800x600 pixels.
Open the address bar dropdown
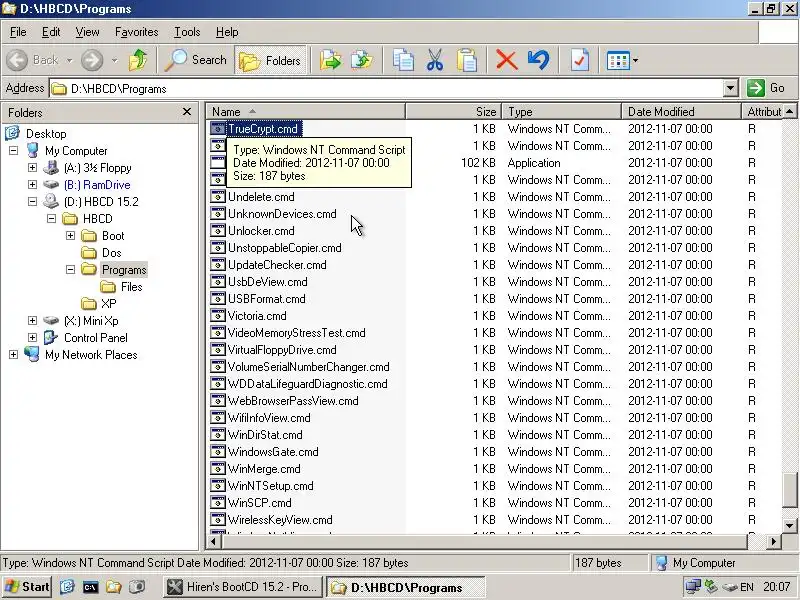click(731, 88)
